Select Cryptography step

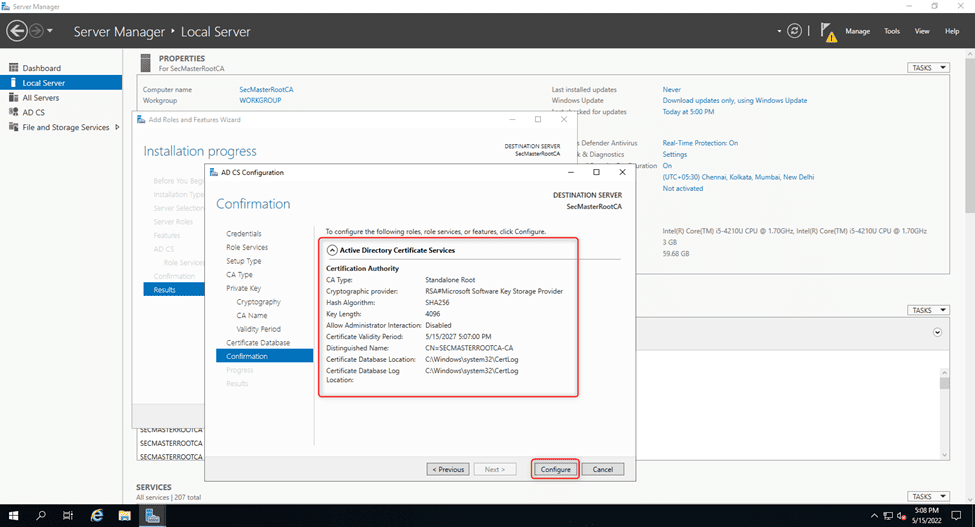pos(259,302)
